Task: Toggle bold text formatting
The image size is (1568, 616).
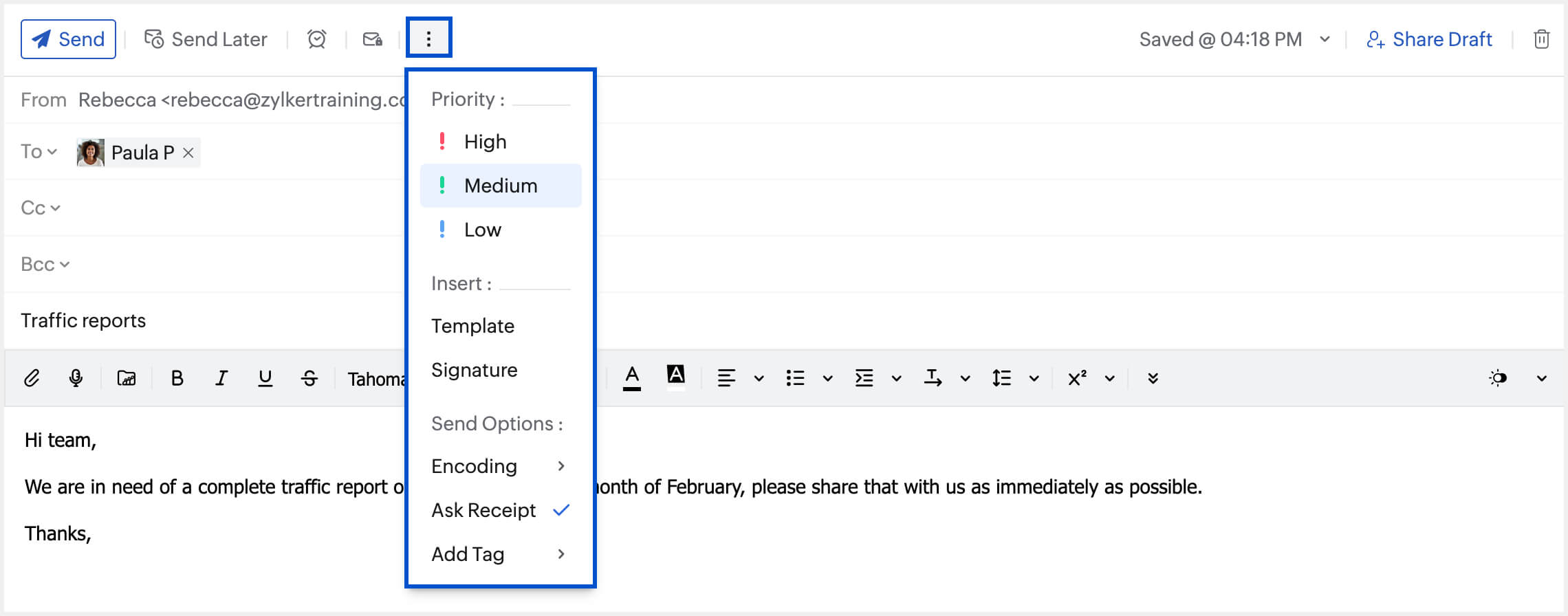Action: click(177, 378)
